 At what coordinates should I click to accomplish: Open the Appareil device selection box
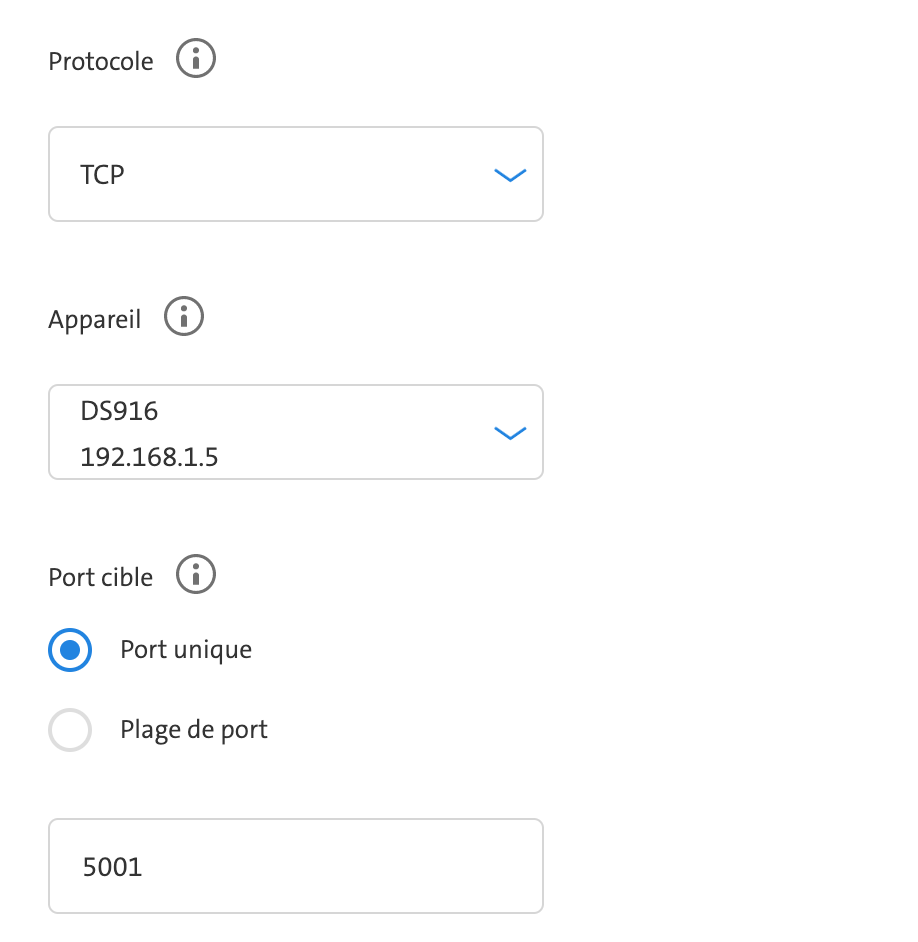(x=296, y=432)
